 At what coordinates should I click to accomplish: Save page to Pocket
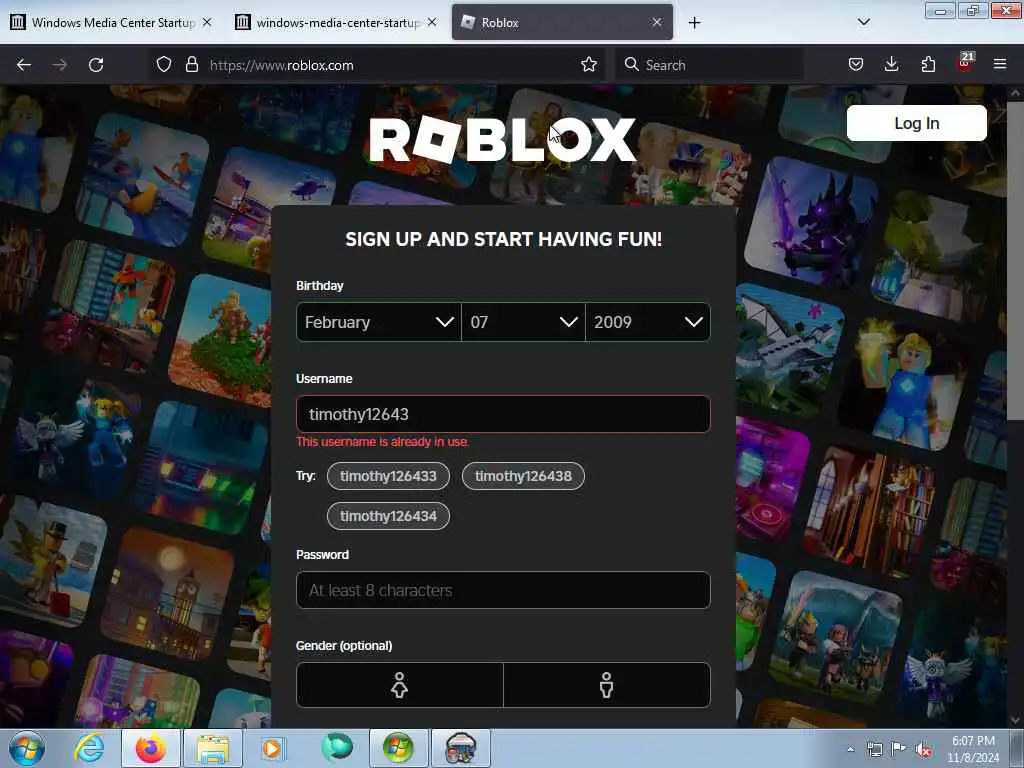(x=856, y=64)
